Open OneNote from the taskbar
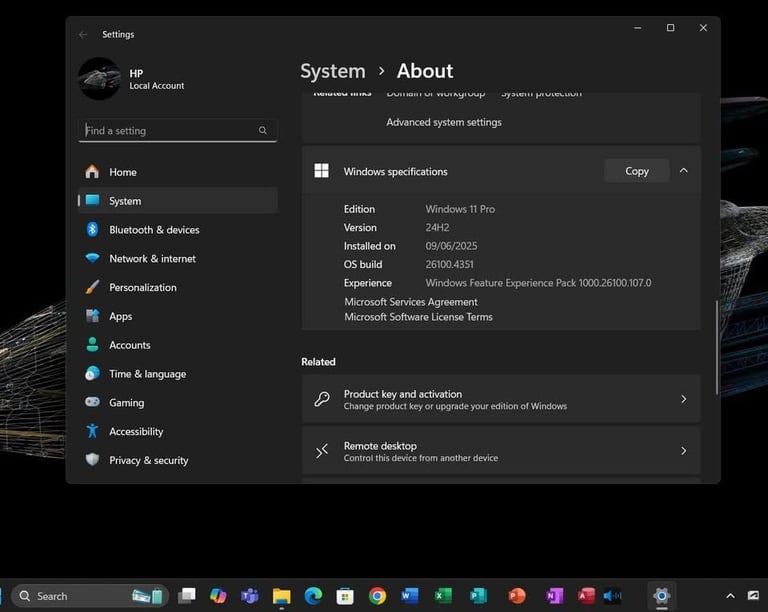768x612 pixels. (554, 595)
